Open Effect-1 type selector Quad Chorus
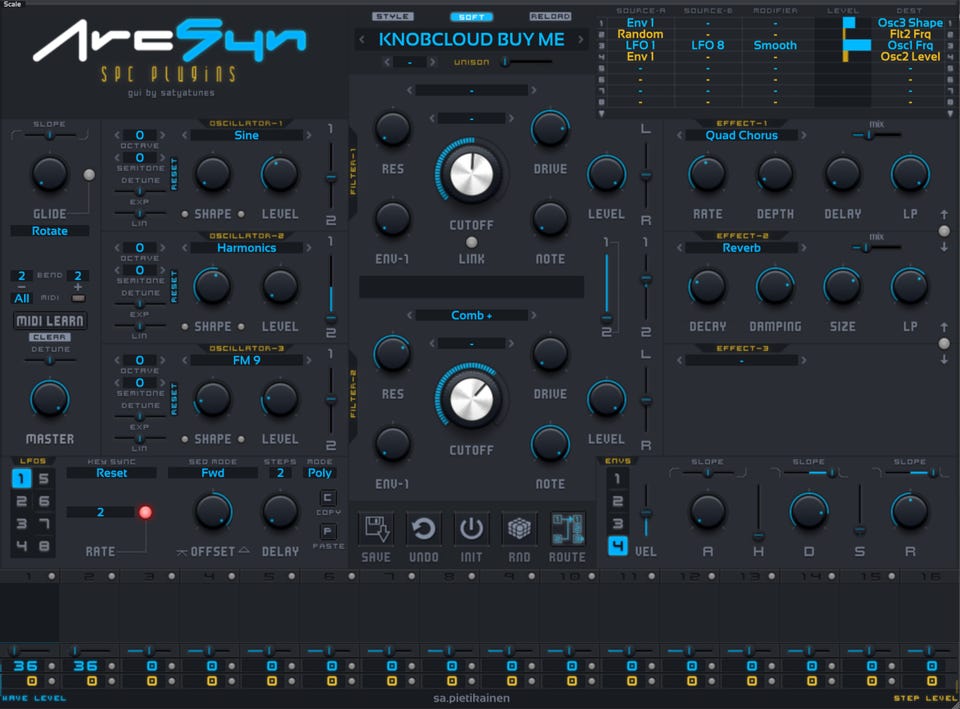Viewport: 960px width, 709px height. pos(741,135)
